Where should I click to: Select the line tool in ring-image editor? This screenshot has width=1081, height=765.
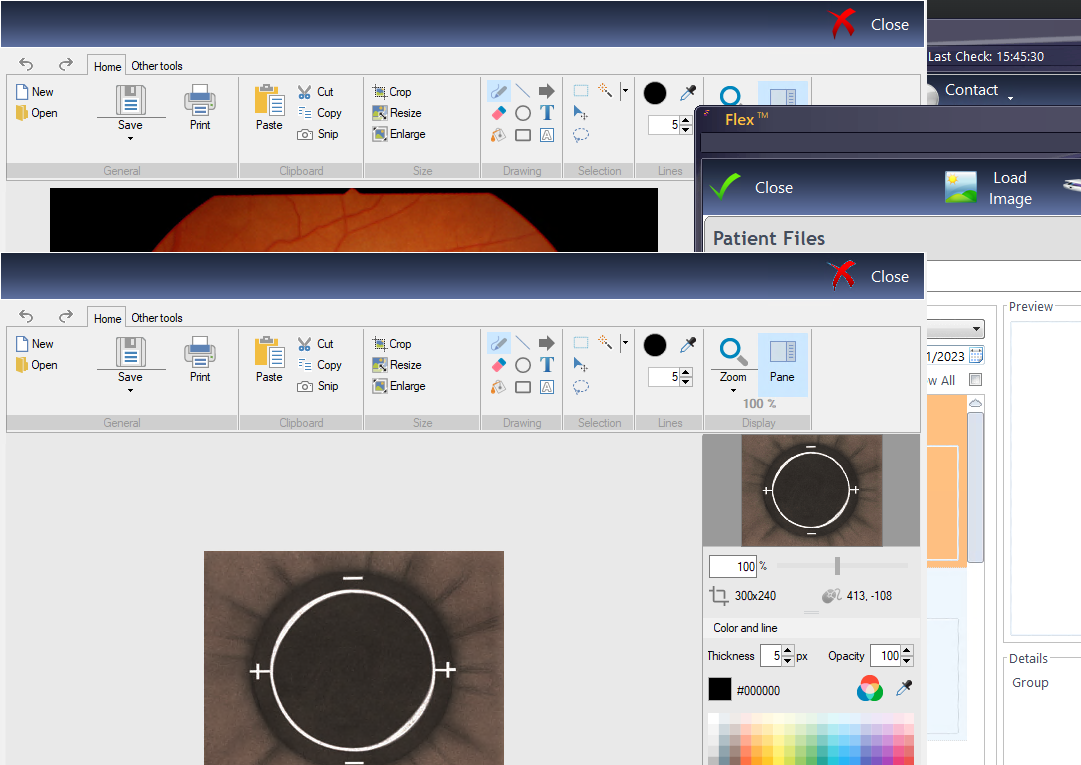tap(523, 343)
